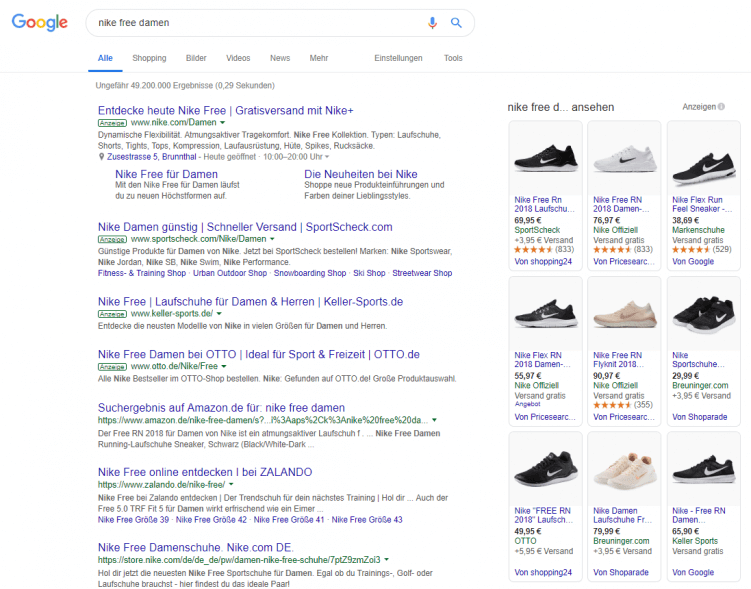Click the map pin next to Zusestrasse 5
Viewport: 751px width, 589px height.
[101, 157]
